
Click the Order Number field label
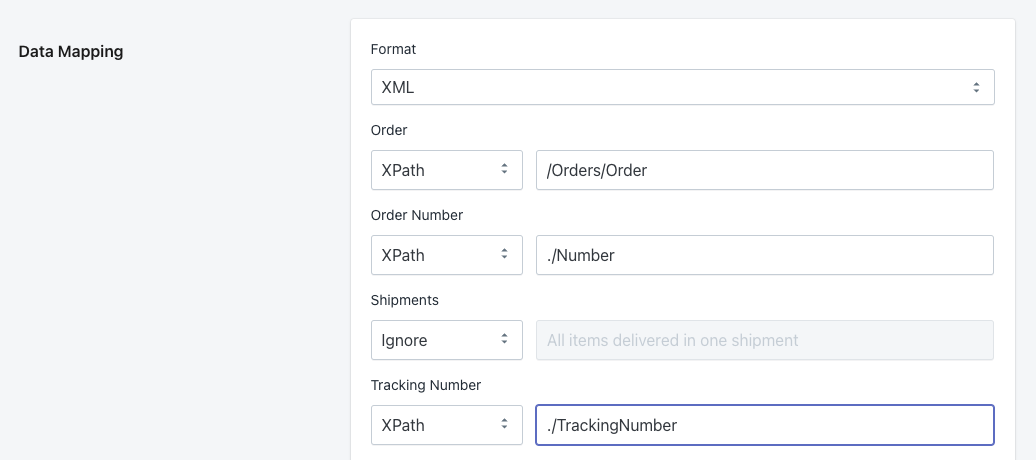point(416,215)
